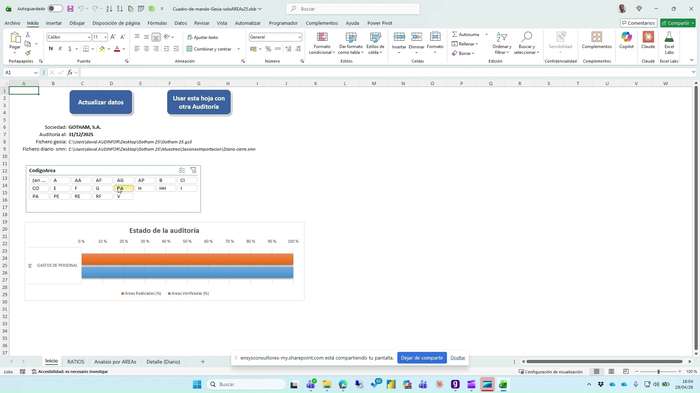Viewport: 700px width, 393px height.
Task: Open the Archivo menu
Action: 12,23
